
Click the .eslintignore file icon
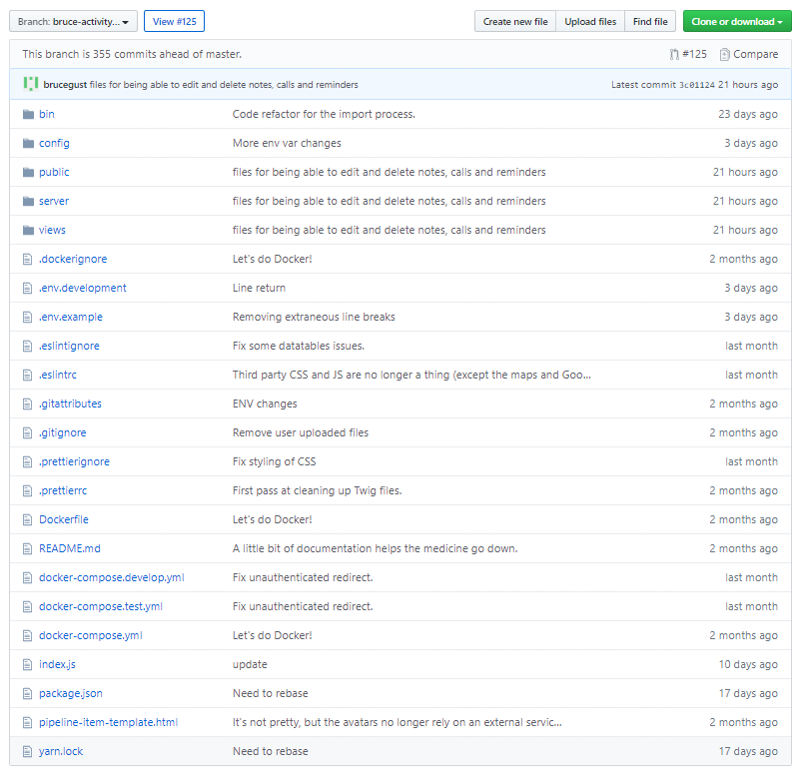pos(28,346)
